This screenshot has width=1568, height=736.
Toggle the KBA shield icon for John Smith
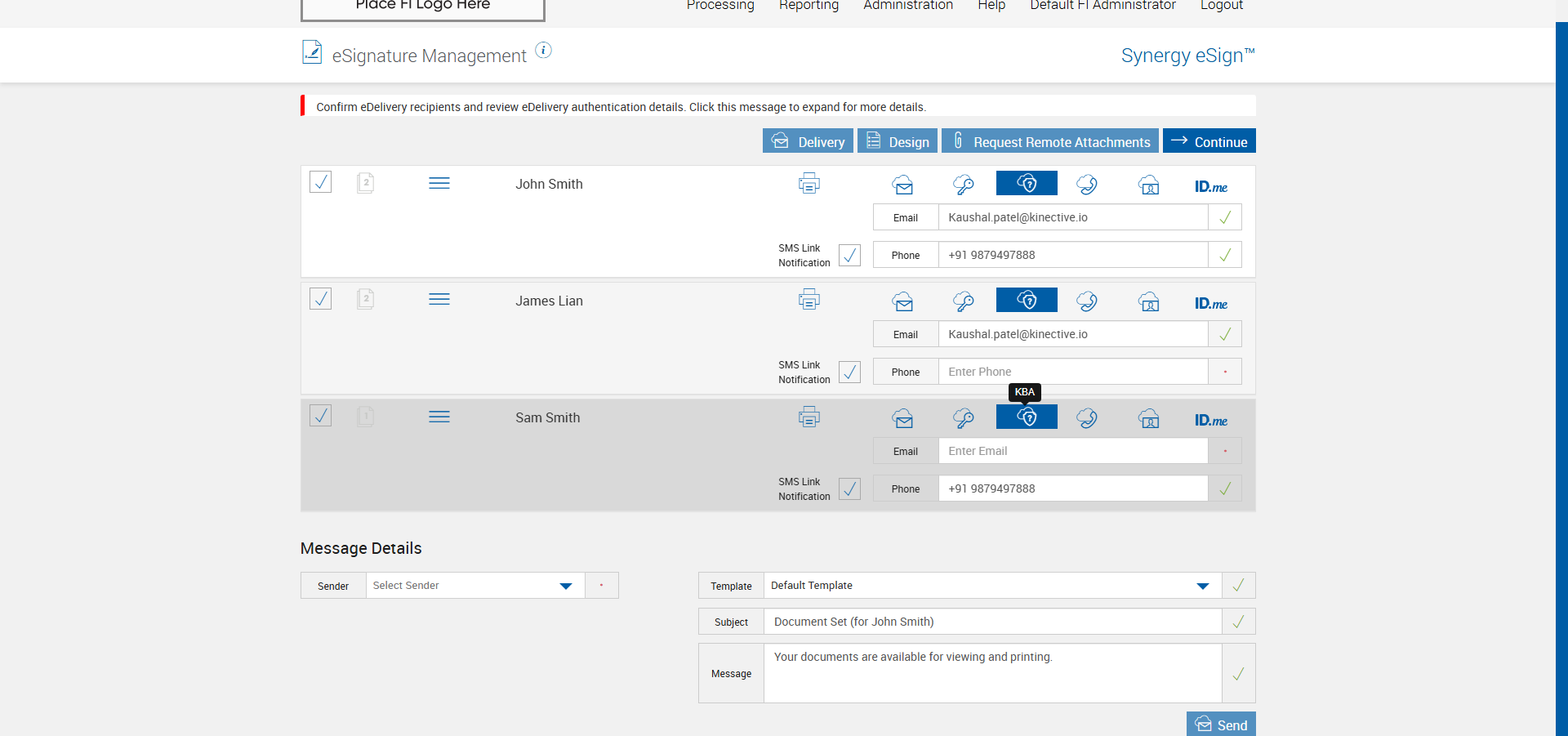tap(1027, 183)
